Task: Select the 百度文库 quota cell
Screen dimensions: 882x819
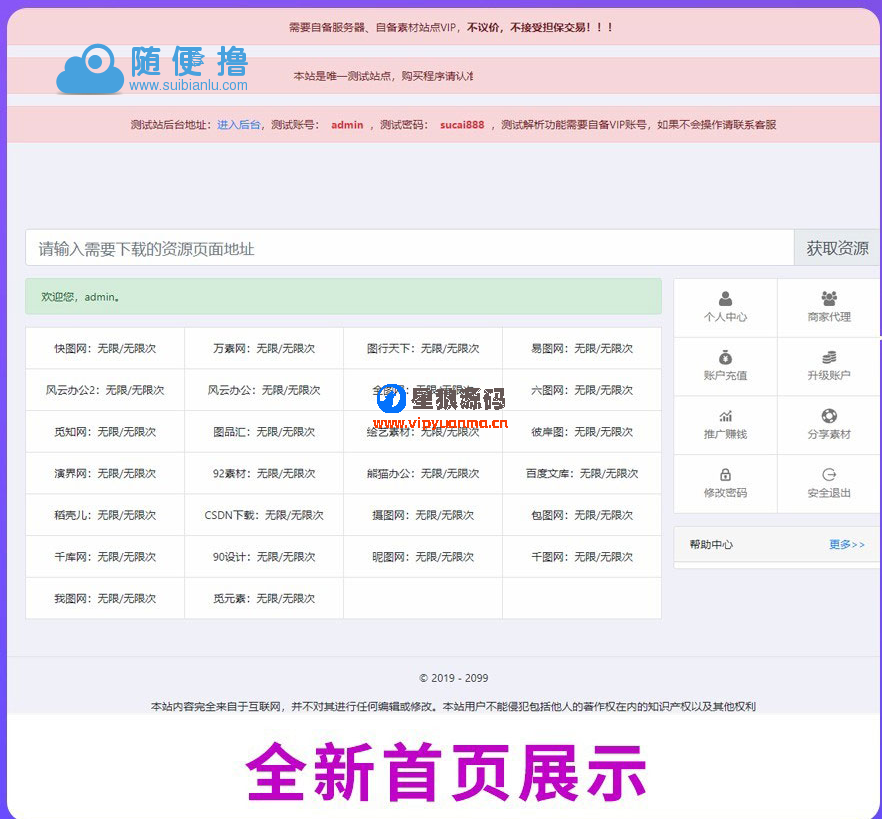Action: pos(582,473)
